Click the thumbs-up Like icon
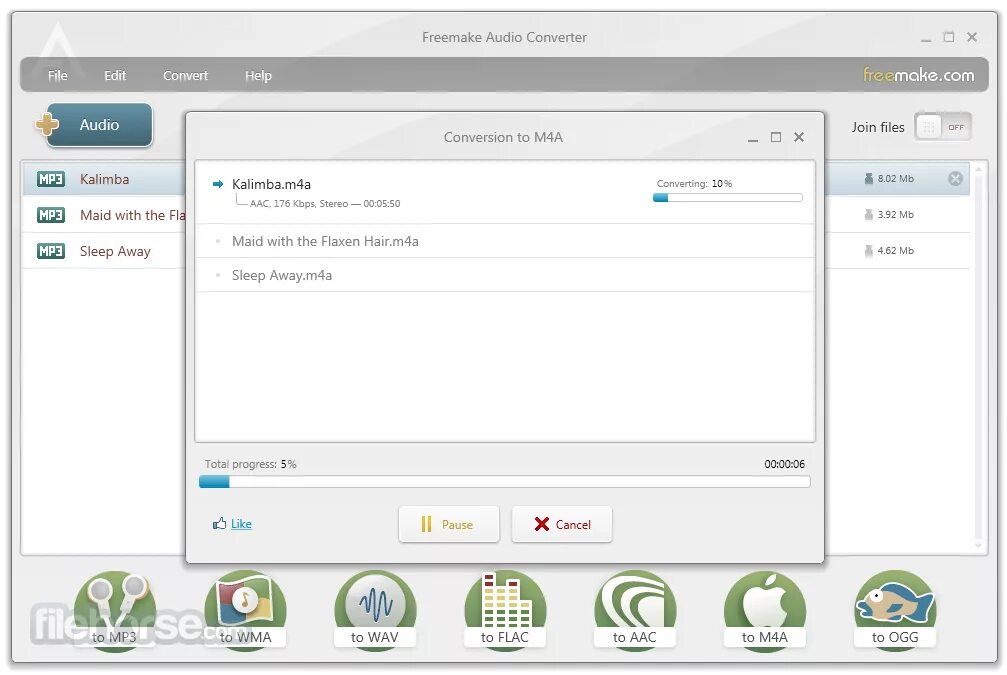This screenshot has height=675, width=1007. click(x=220, y=523)
